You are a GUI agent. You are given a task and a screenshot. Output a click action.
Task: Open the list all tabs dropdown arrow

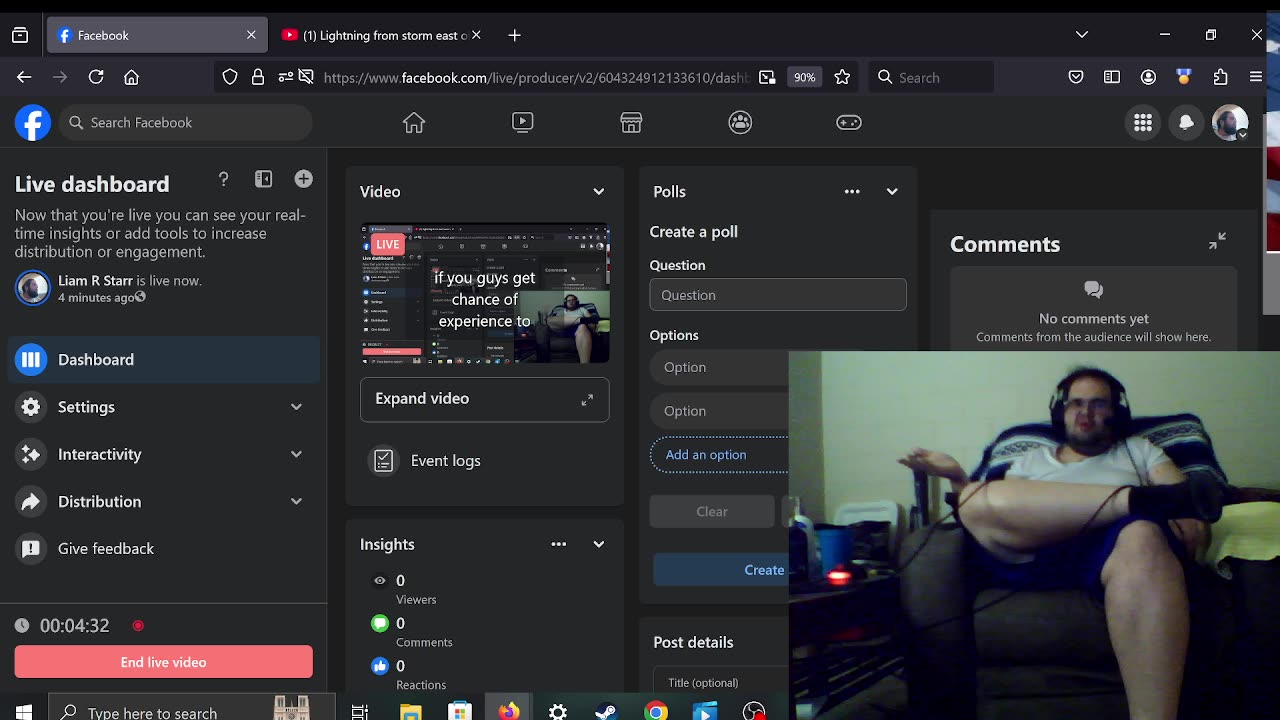(x=1082, y=35)
